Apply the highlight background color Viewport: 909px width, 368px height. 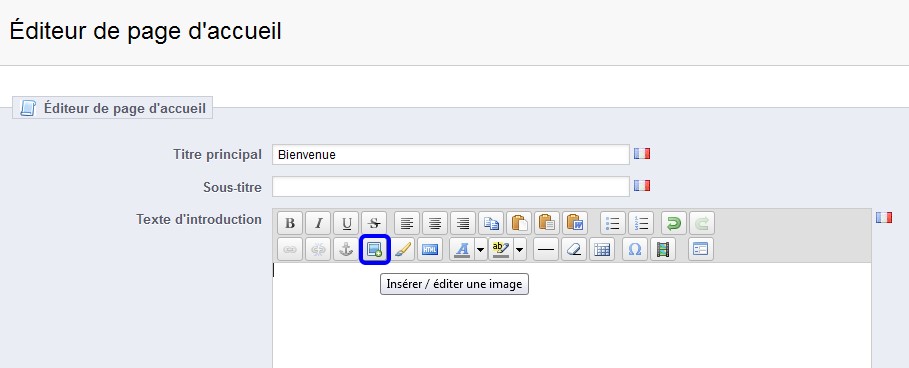point(501,250)
